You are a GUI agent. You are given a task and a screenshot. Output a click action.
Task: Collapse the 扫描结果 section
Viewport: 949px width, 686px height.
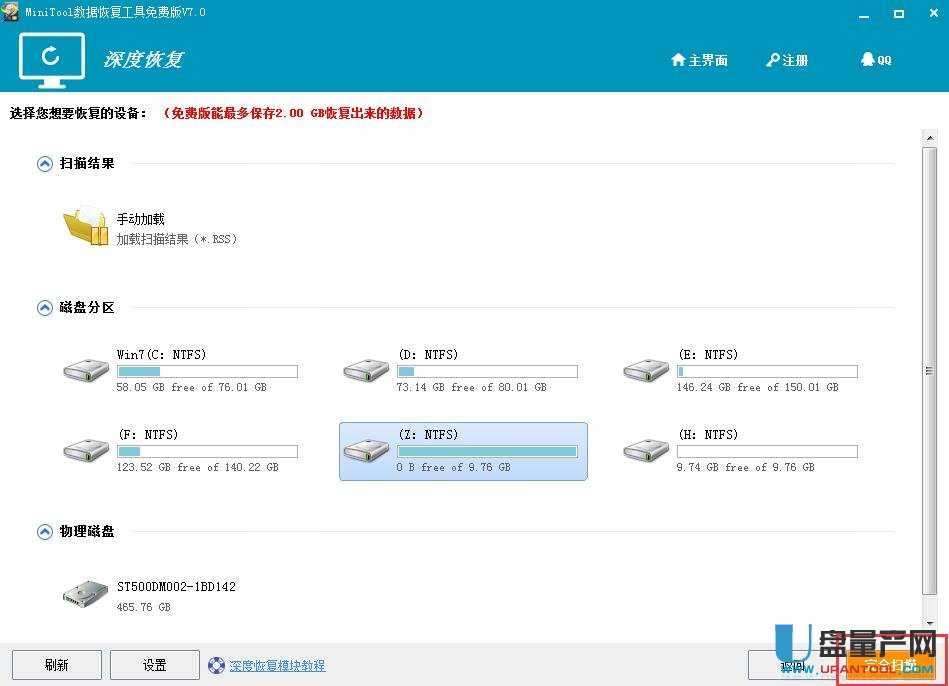coord(44,163)
